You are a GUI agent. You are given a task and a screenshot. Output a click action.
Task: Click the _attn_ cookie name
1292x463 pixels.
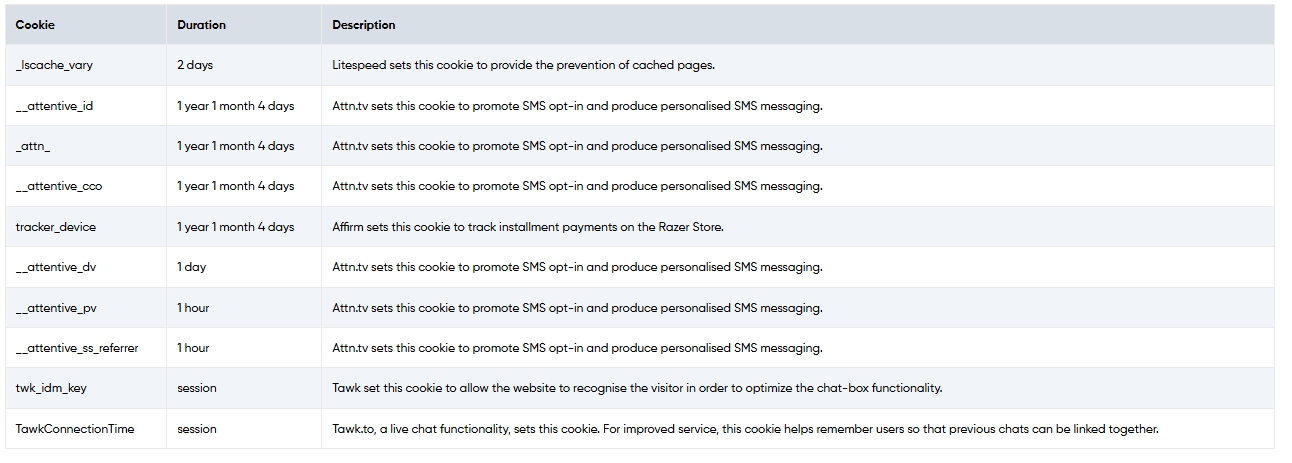pyautogui.click(x=33, y=146)
